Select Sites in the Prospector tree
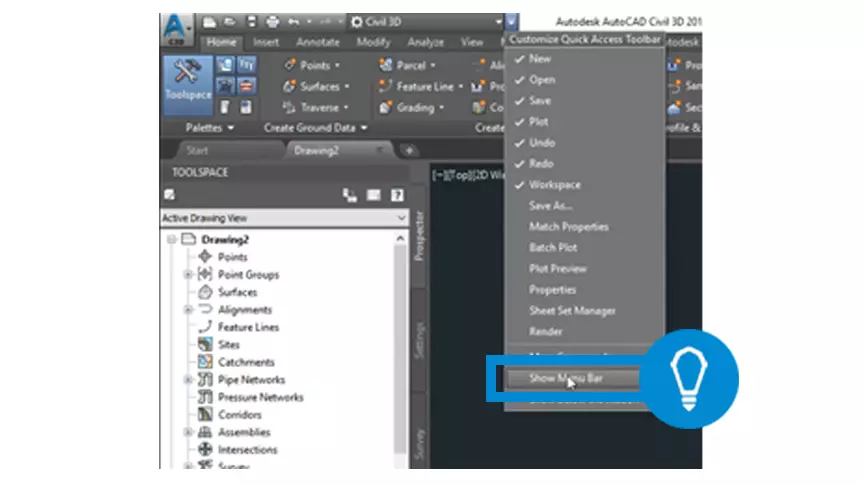863x485 pixels. click(228, 345)
